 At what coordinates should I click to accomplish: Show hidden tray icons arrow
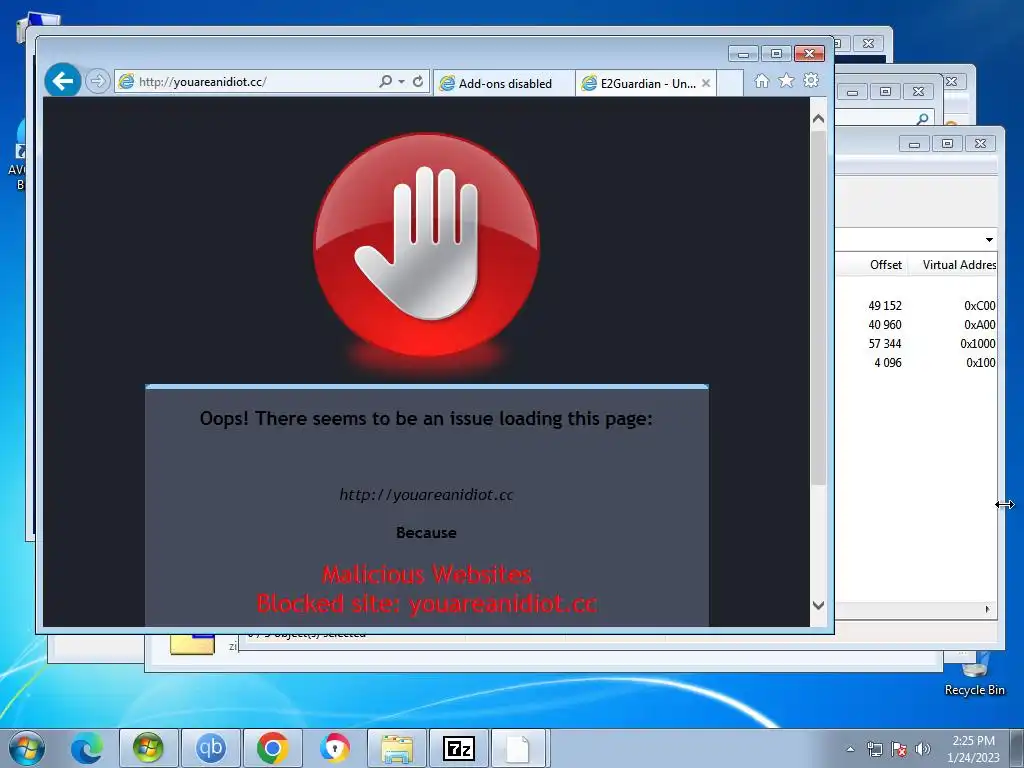850,749
